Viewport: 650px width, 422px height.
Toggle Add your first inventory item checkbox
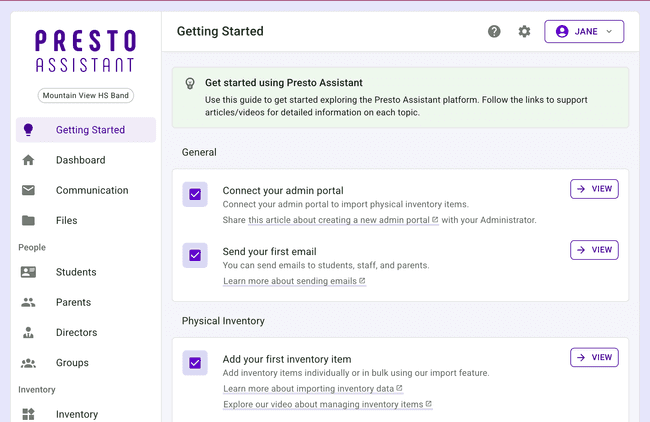click(195, 363)
